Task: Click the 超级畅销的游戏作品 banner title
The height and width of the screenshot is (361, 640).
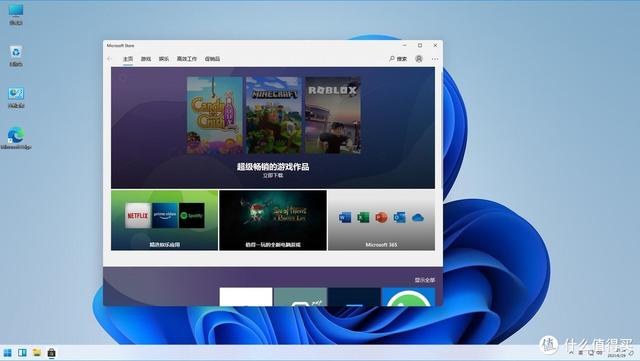Action: pos(273,167)
